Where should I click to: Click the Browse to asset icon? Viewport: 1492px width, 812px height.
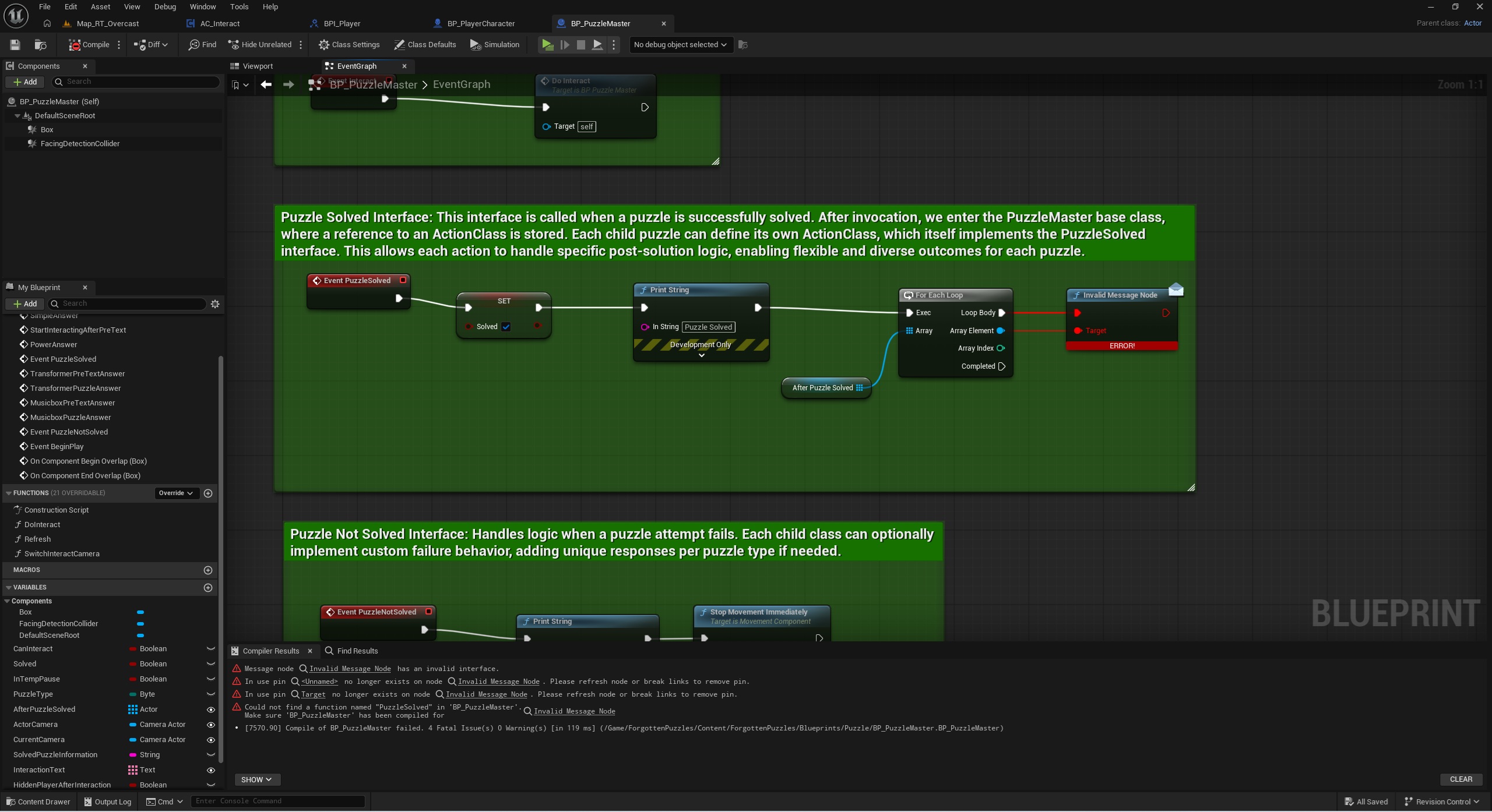[40, 45]
